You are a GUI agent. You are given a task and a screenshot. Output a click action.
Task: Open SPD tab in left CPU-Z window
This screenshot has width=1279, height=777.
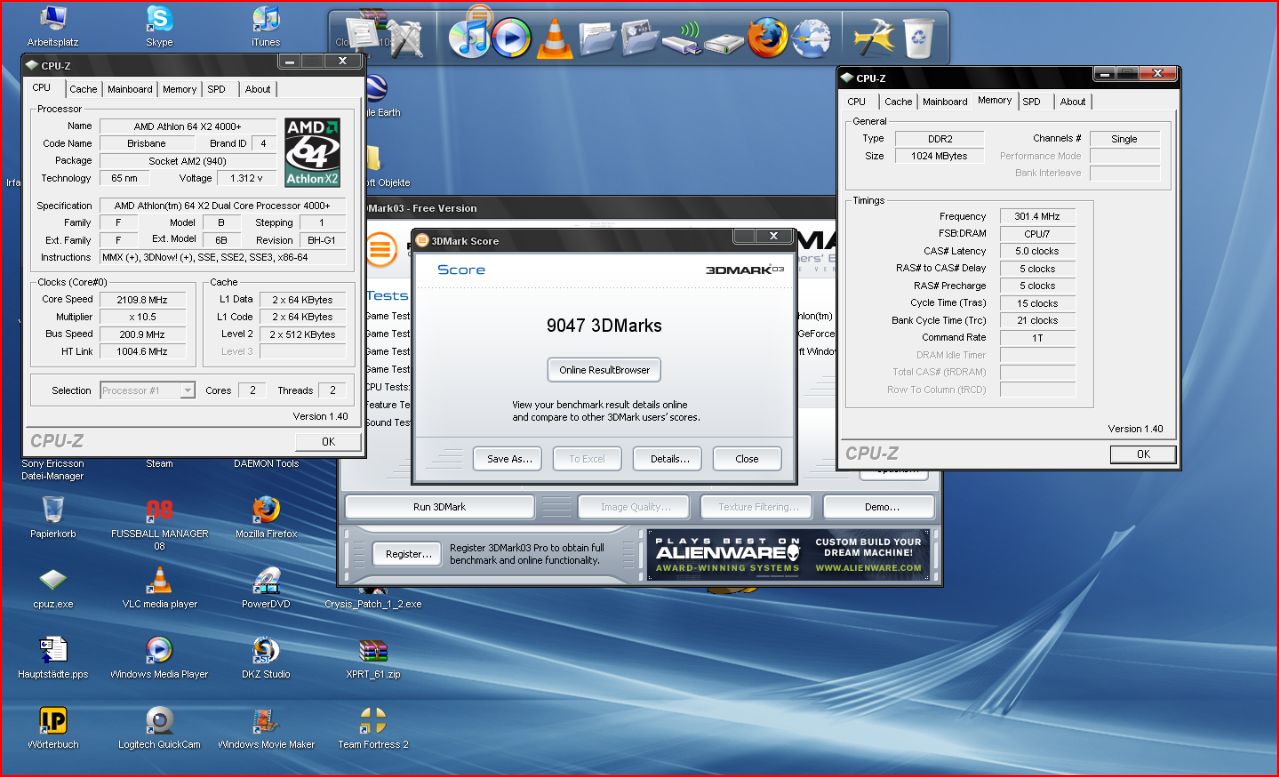point(216,89)
